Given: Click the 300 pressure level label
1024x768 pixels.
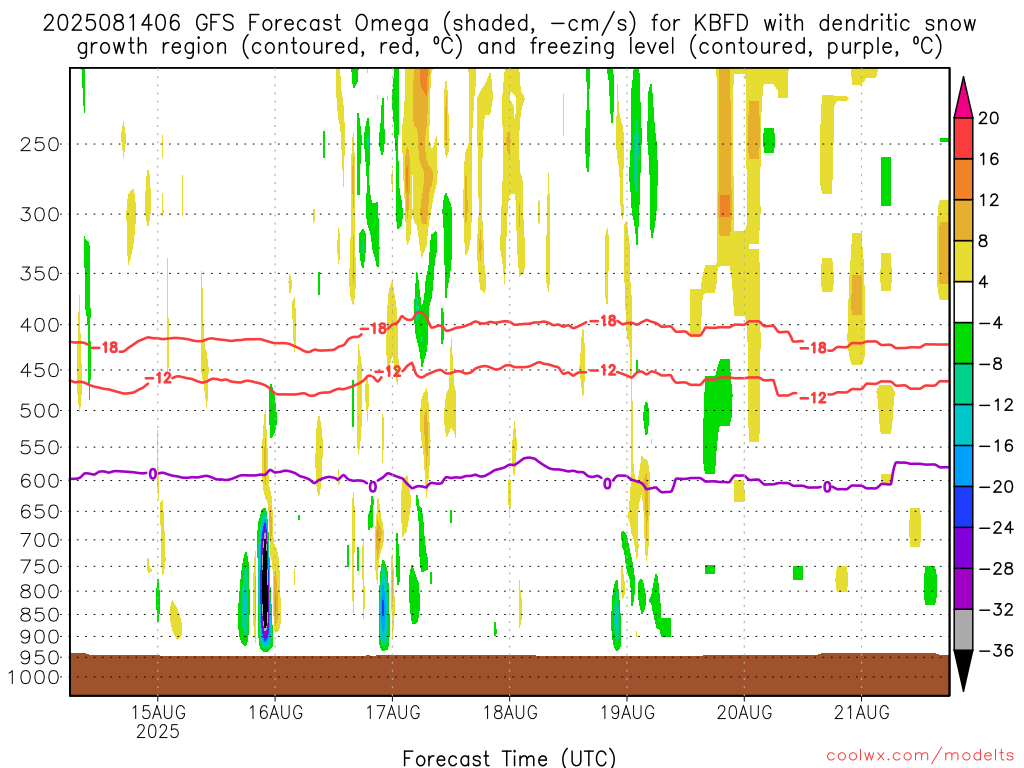Looking at the screenshot, I should 40,214.
